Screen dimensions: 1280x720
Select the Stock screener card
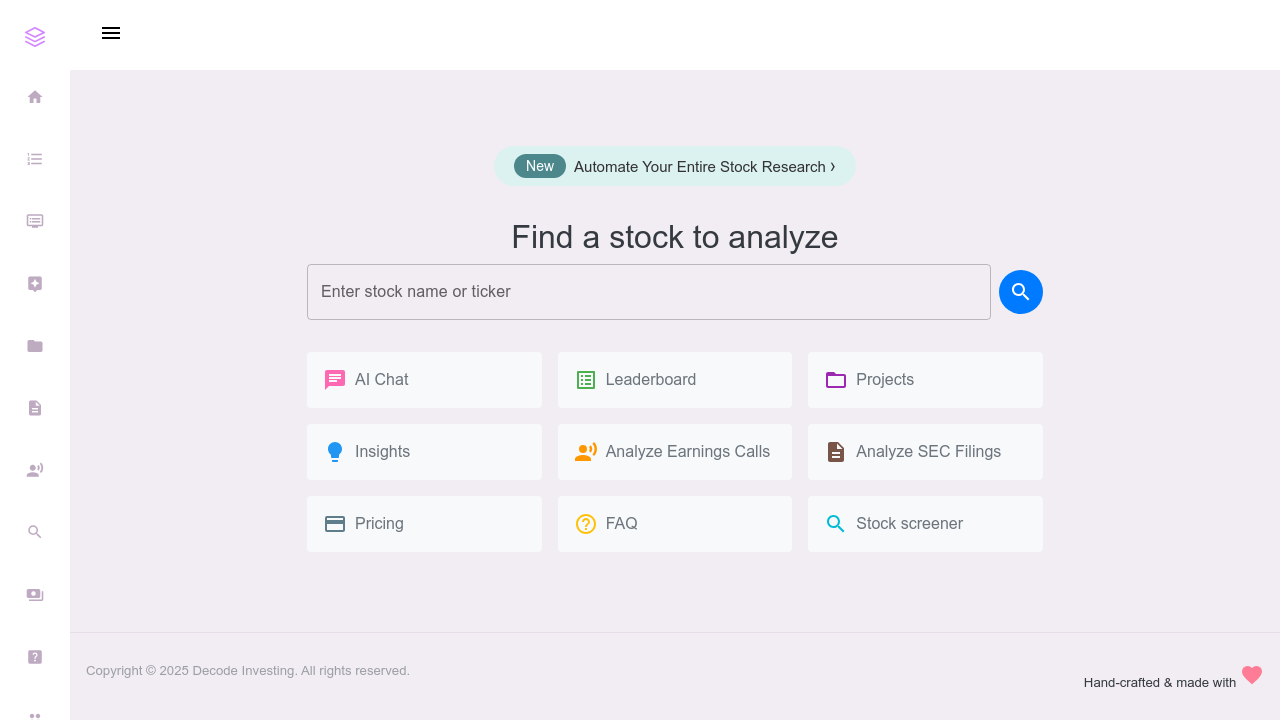pyautogui.click(x=924, y=523)
